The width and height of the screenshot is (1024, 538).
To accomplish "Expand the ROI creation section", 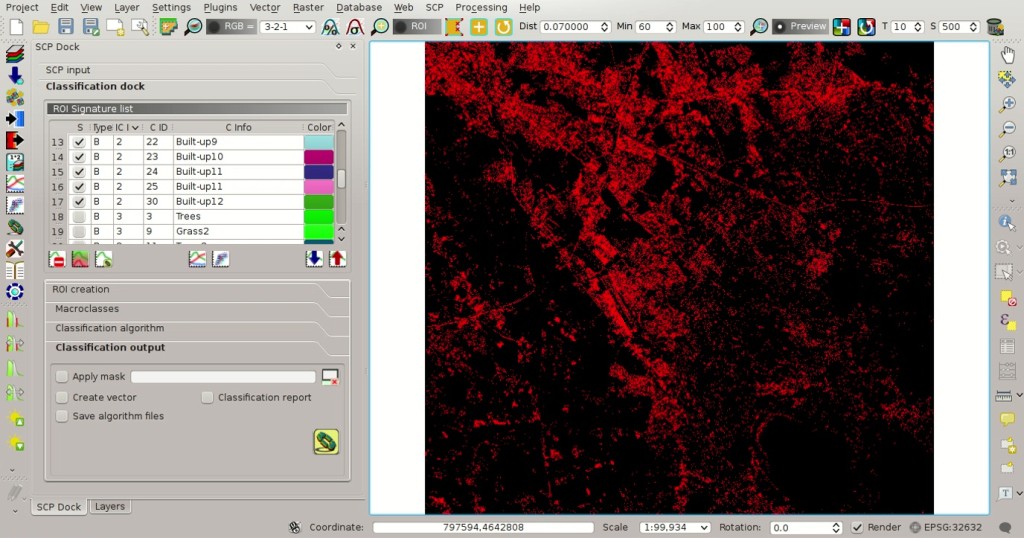I will click(x=197, y=289).
